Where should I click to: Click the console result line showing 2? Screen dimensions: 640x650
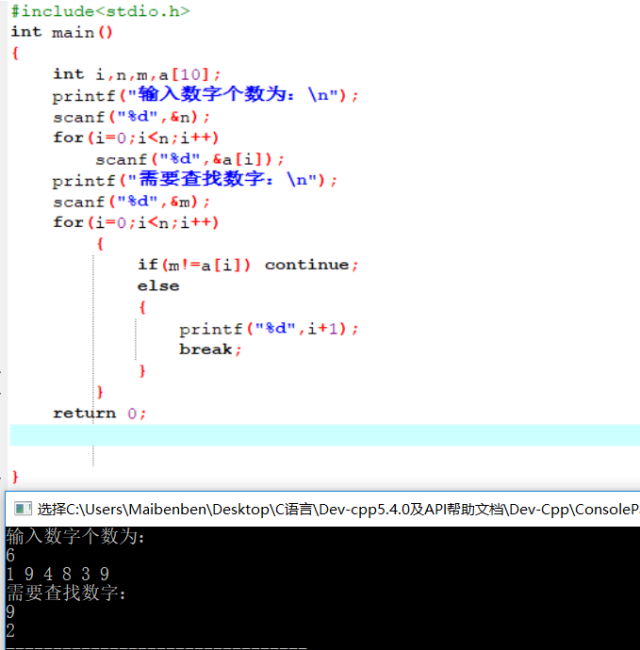(10, 631)
